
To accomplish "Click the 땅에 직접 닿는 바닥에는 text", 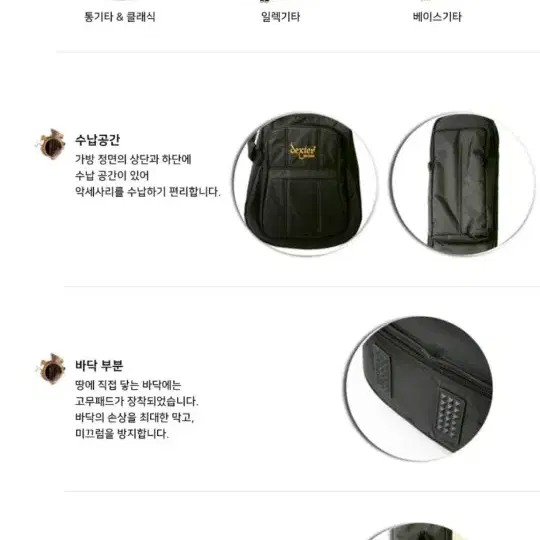I will coord(128,385).
